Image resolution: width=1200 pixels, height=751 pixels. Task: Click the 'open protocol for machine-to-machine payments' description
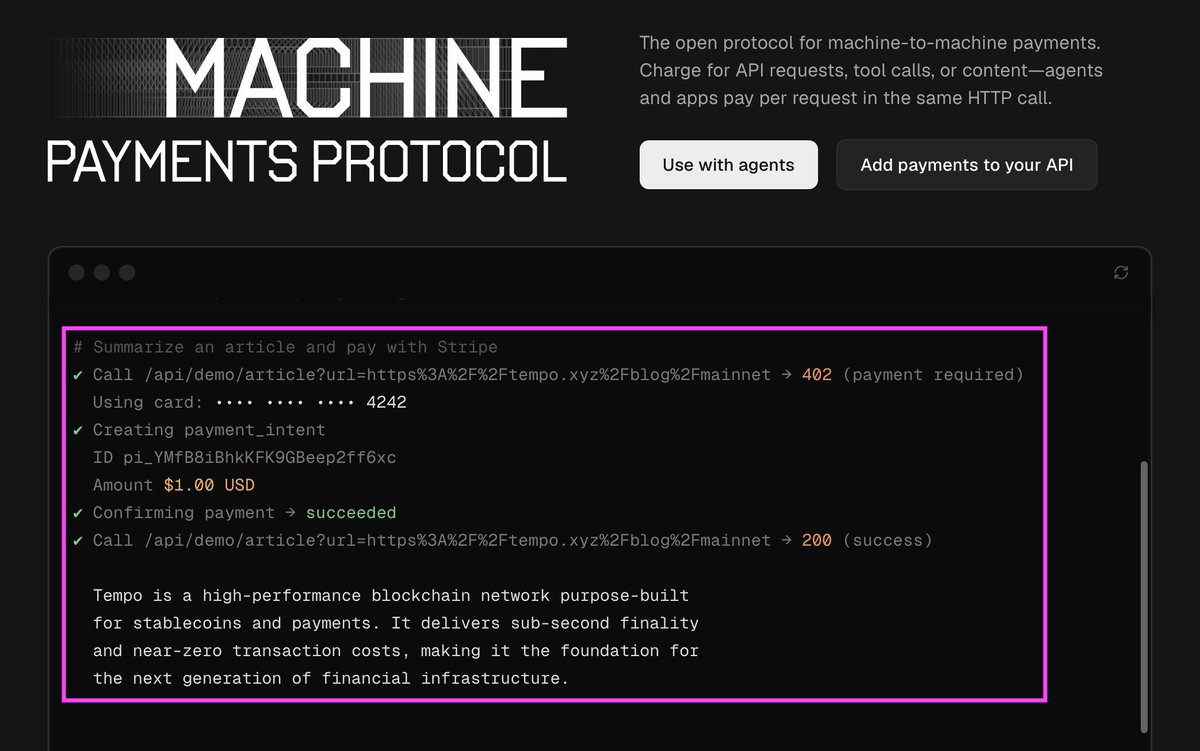click(x=870, y=71)
